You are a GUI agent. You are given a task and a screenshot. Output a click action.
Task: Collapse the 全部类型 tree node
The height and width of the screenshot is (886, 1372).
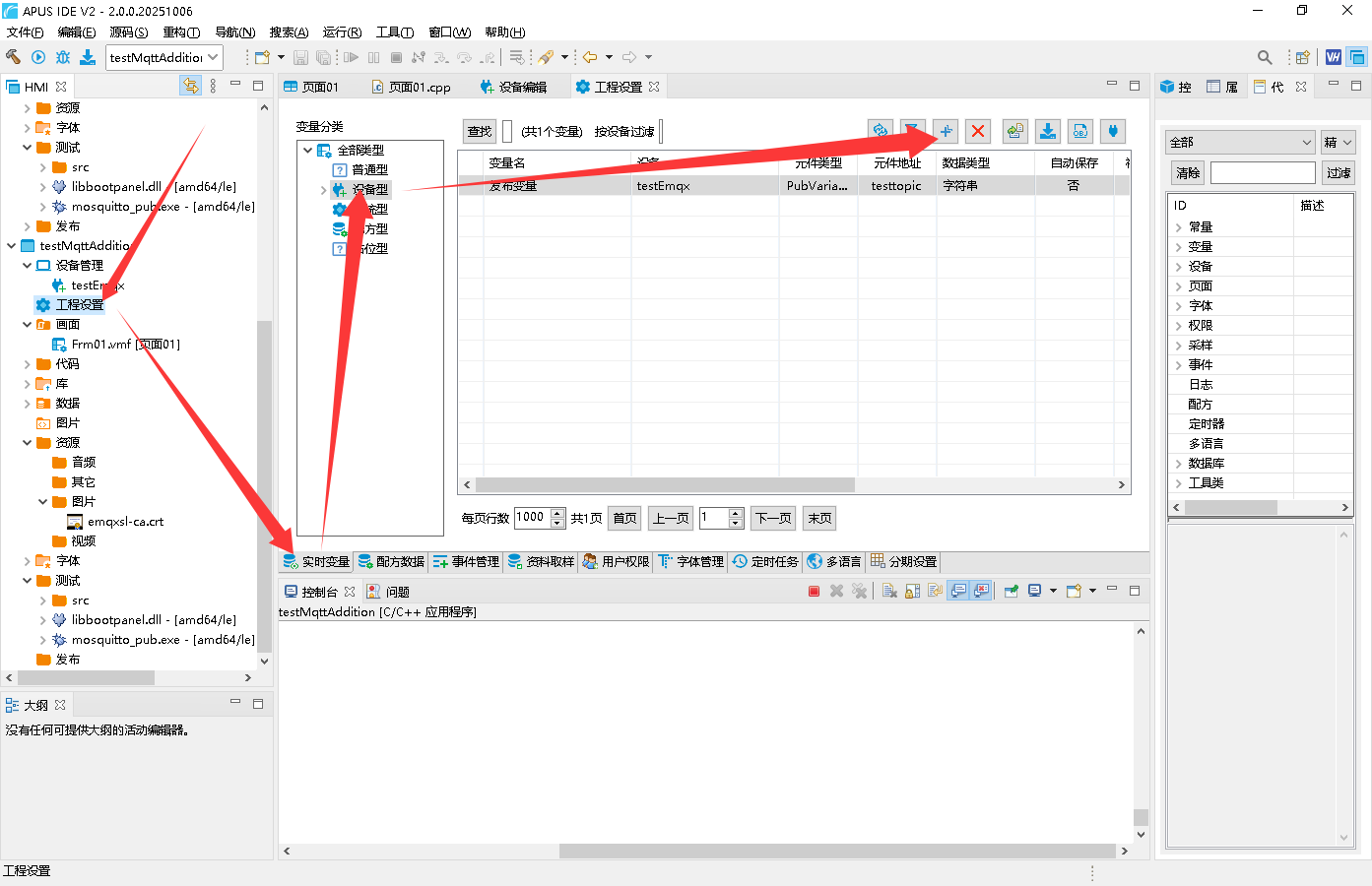[308, 150]
